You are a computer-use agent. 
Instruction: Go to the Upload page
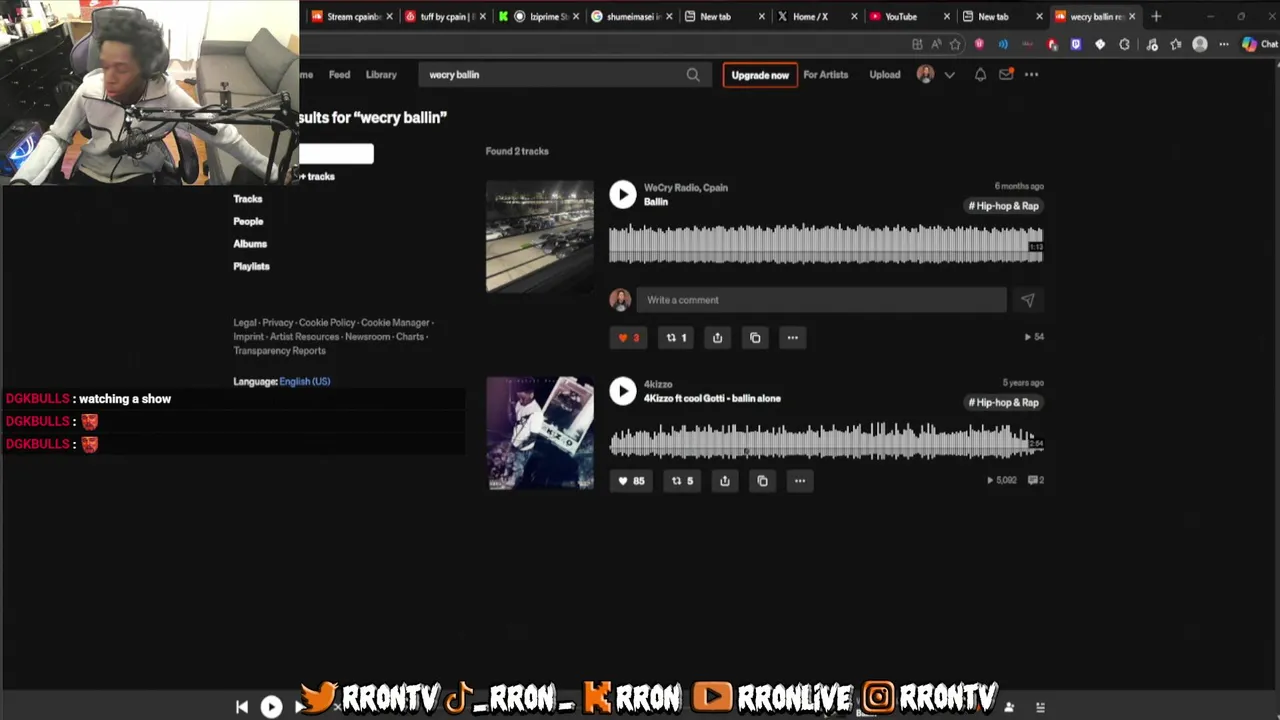pos(884,75)
